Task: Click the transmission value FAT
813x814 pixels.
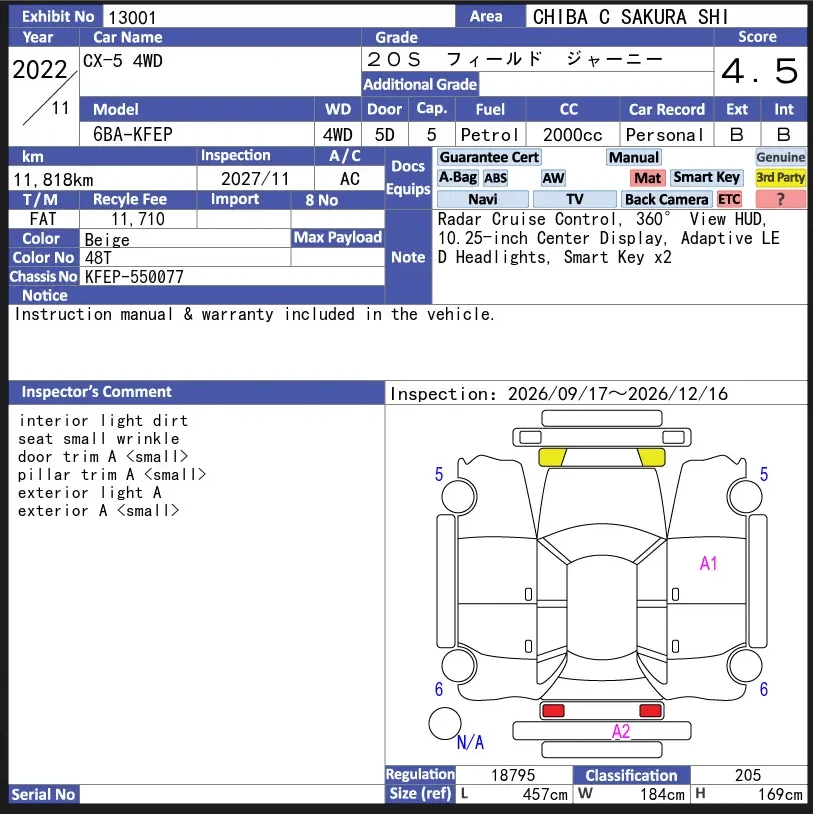Action: 43,219
